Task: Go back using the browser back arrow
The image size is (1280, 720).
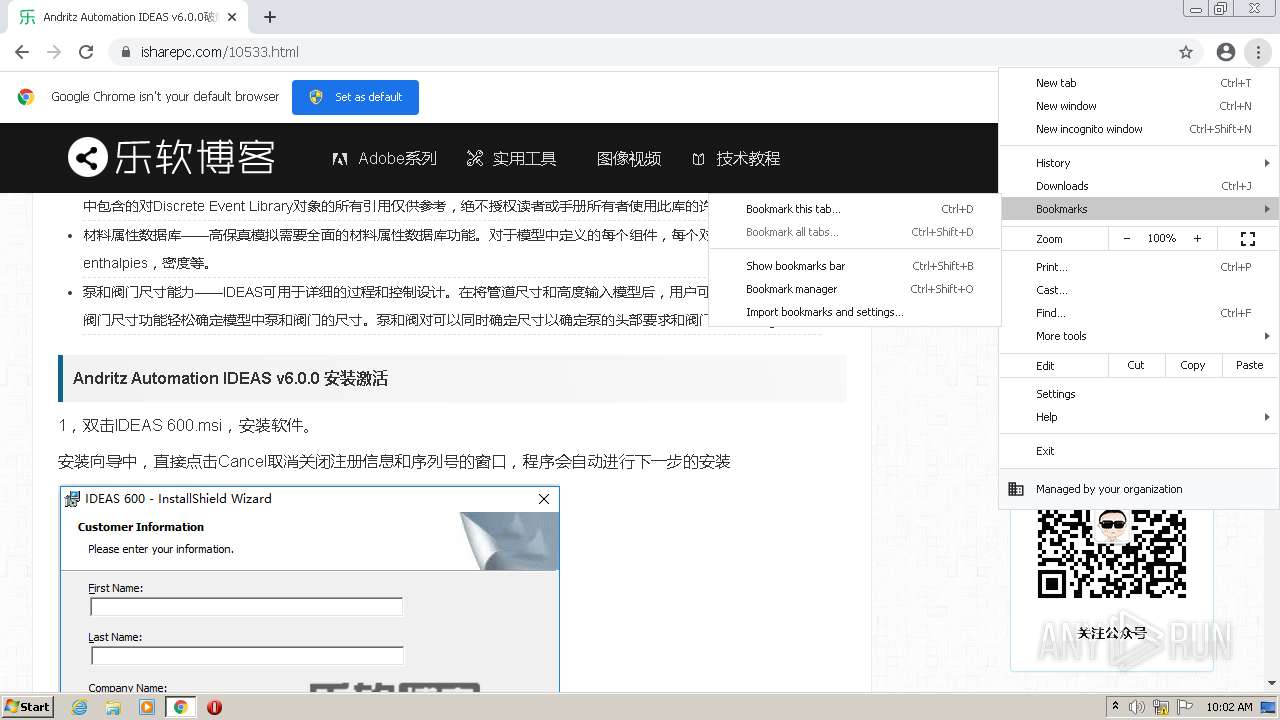Action: tap(22, 52)
